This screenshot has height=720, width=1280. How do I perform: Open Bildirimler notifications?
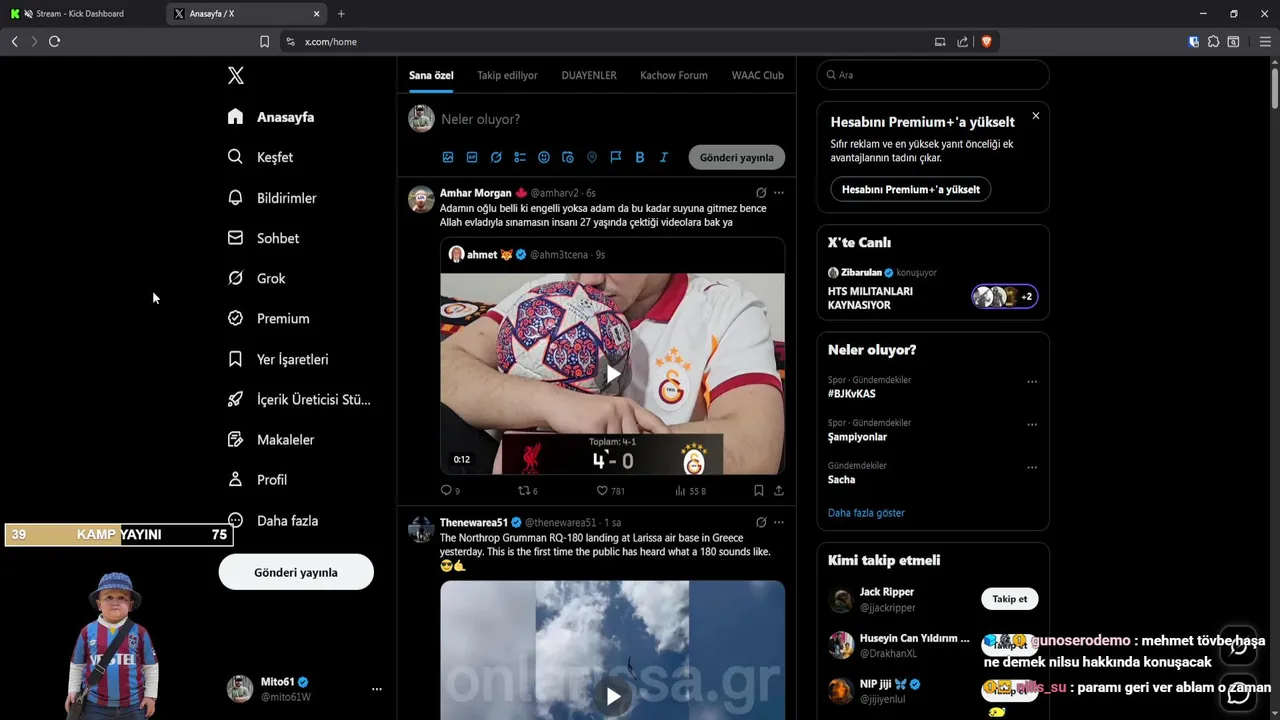point(272,198)
